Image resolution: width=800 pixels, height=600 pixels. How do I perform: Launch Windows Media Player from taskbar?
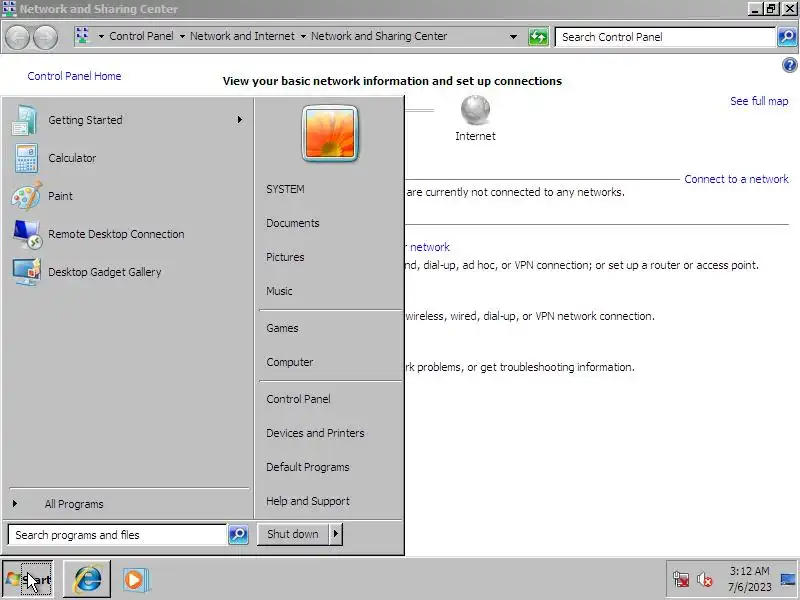[135, 580]
